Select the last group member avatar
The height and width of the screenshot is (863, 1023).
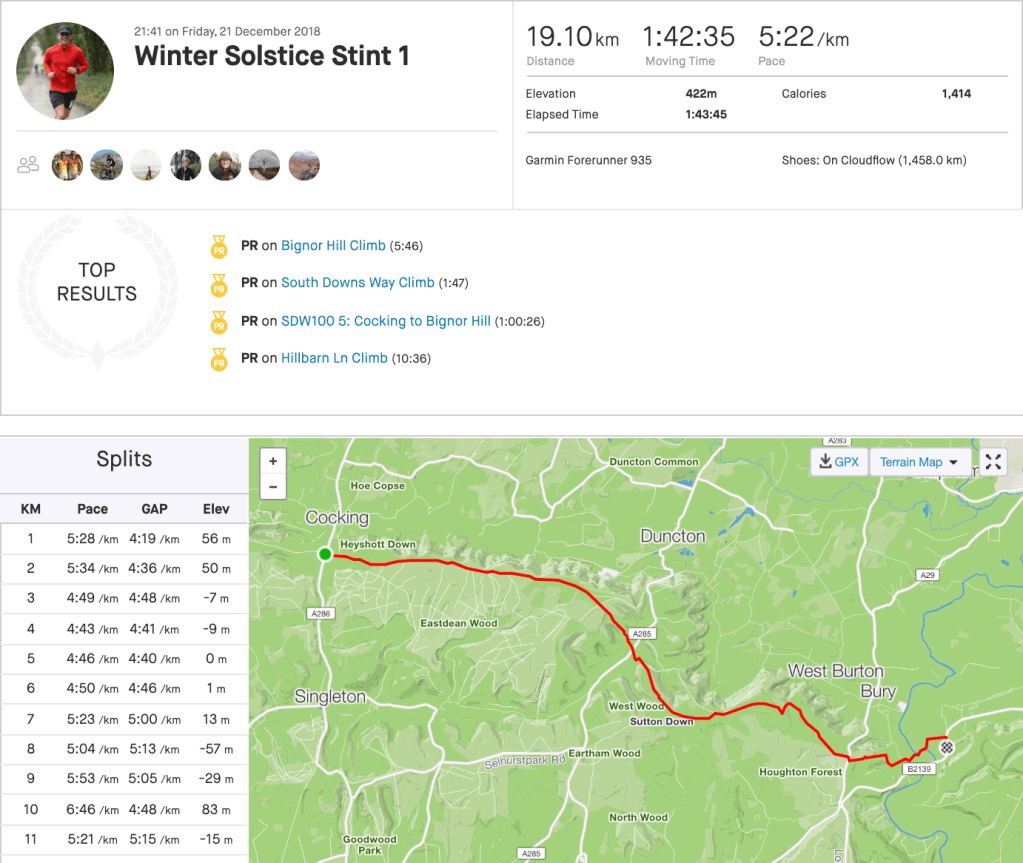click(x=304, y=165)
